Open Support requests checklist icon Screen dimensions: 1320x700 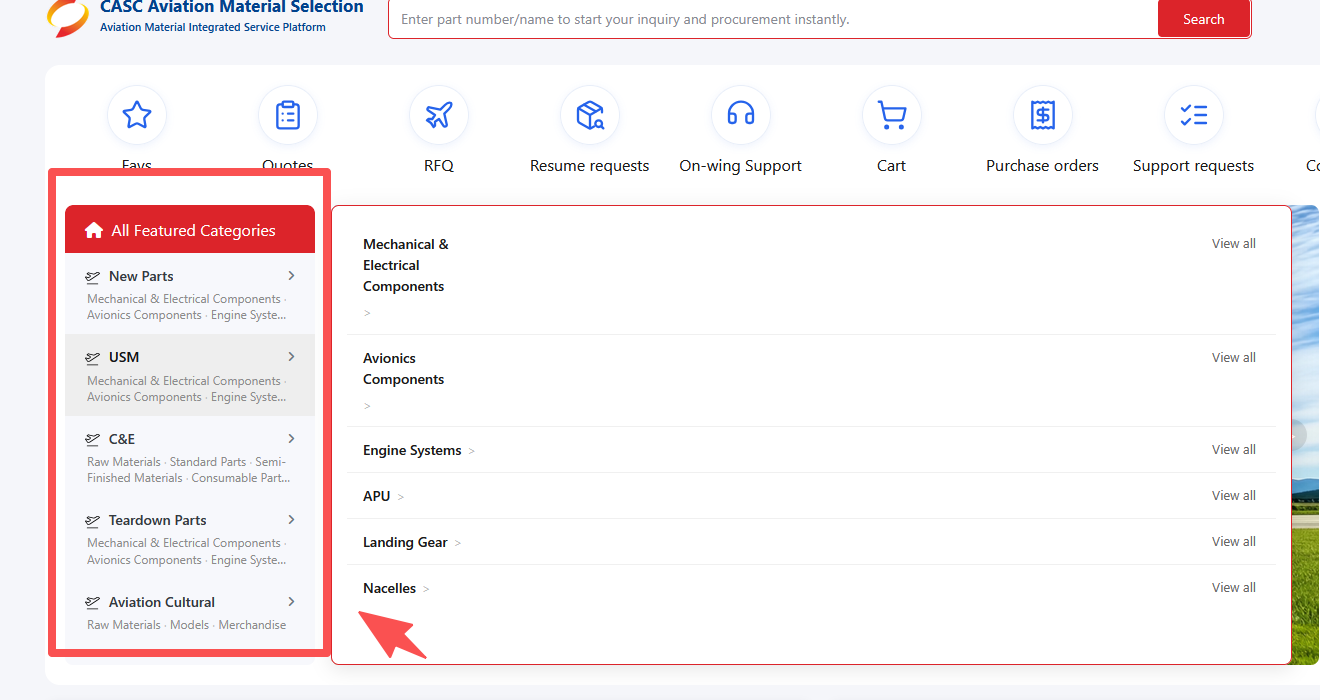click(x=1194, y=115)
